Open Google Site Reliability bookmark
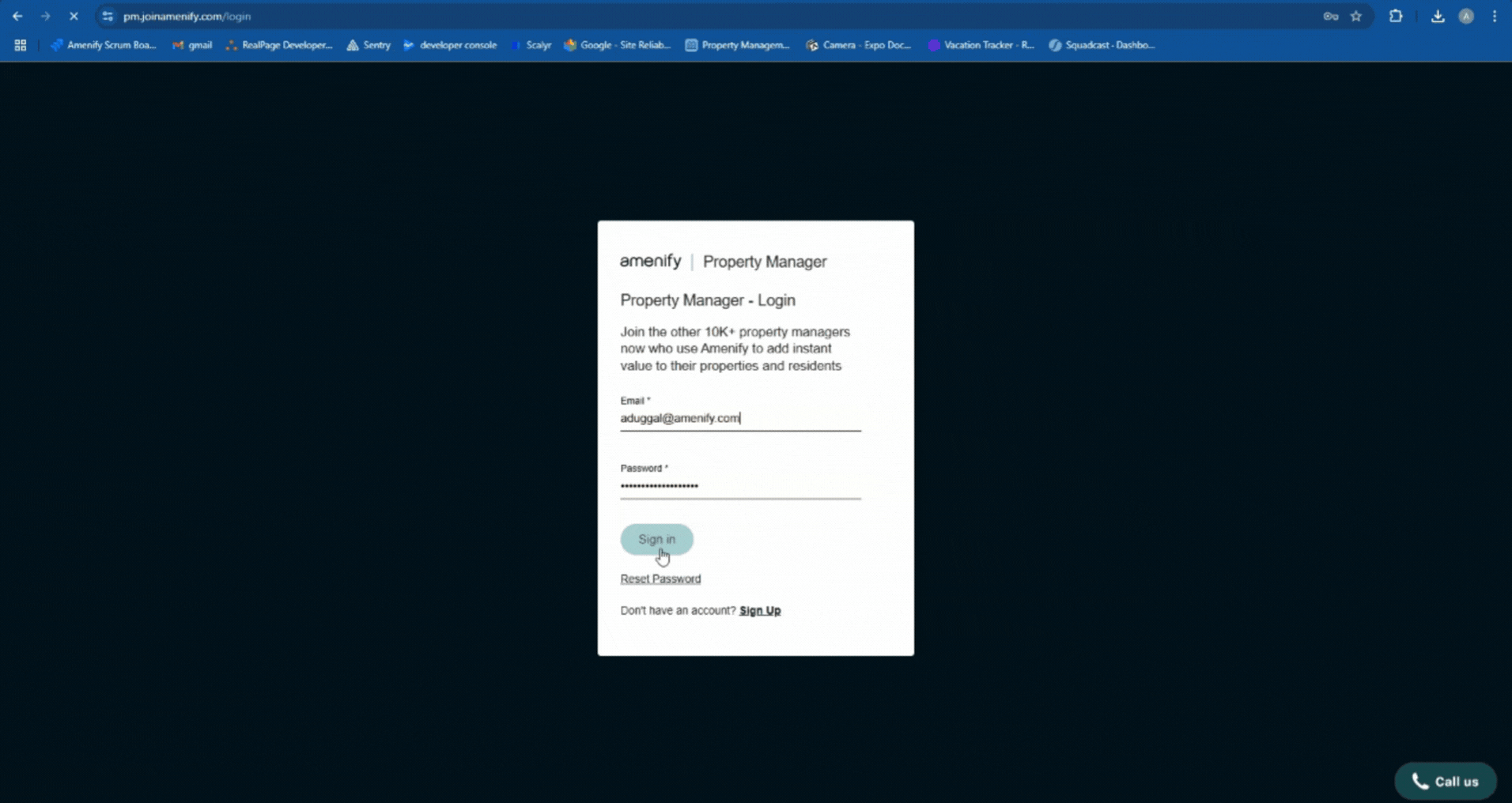This screenshot has width=1512, height=803. (x=617, y=45)
